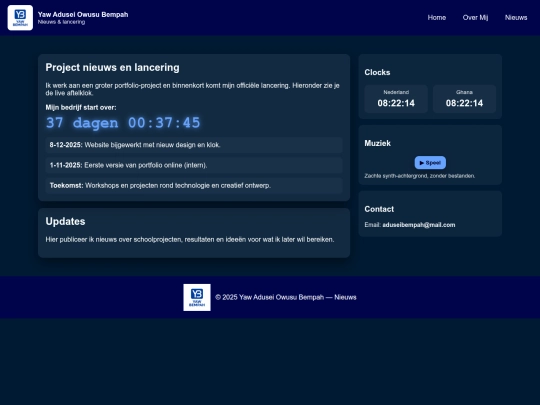Click the Nederland clock card
The width and height of the screenshot is (540, 405).
click(x=396, y=99)
